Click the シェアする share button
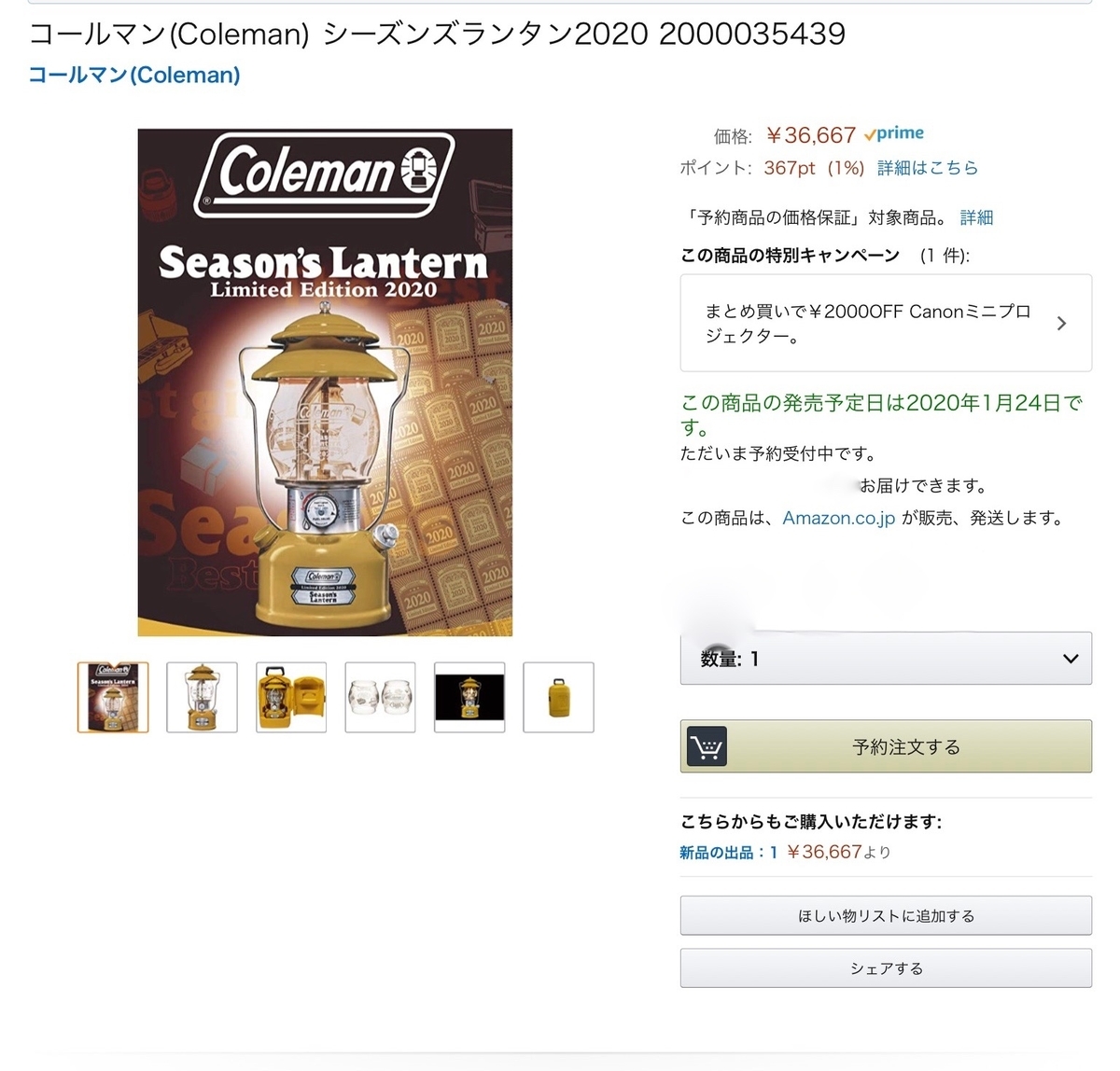Image resolution: width=1120 pixels, height=1071 pixels. point(886,968)
